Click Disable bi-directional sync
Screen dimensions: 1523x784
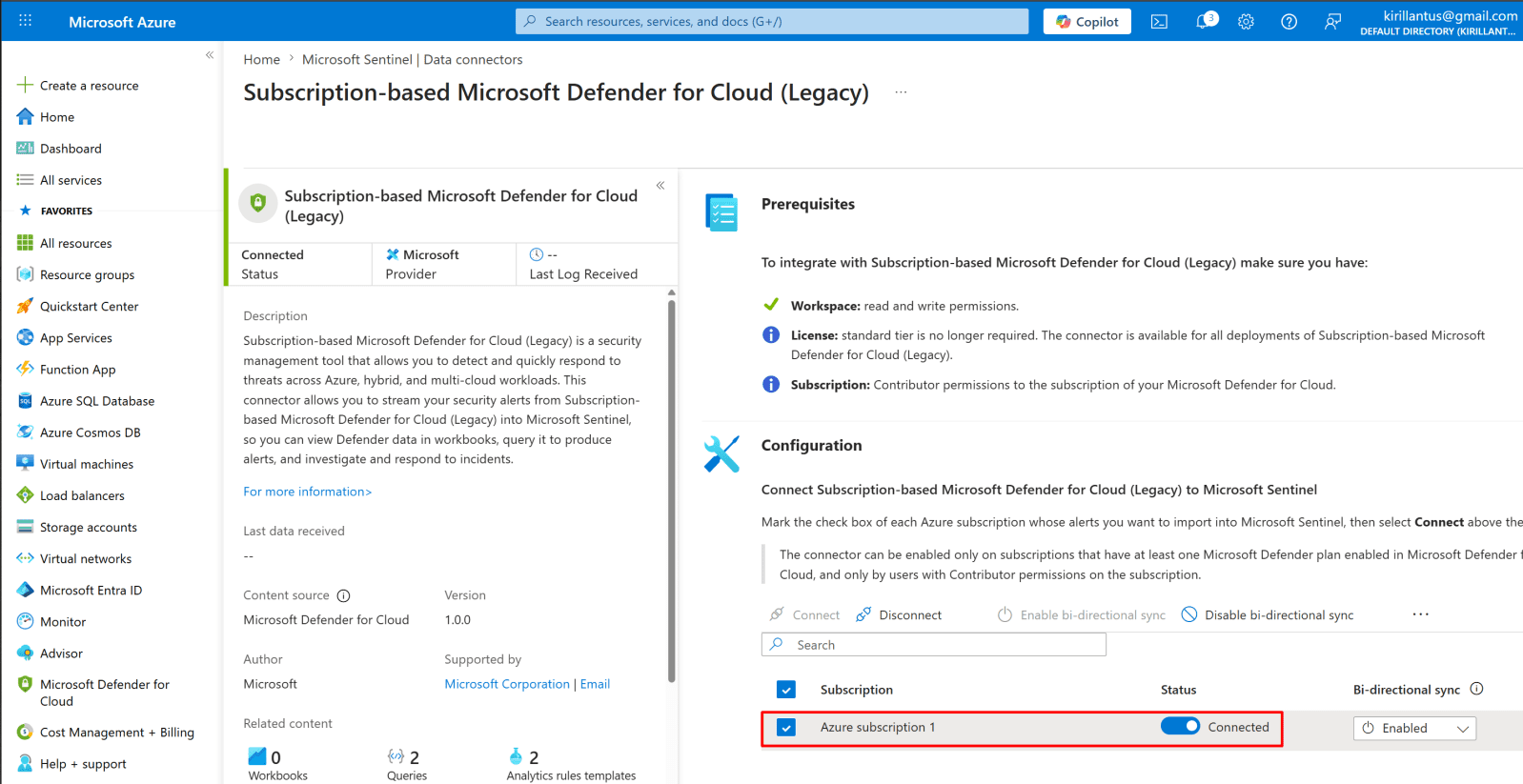click(1268, 614)
